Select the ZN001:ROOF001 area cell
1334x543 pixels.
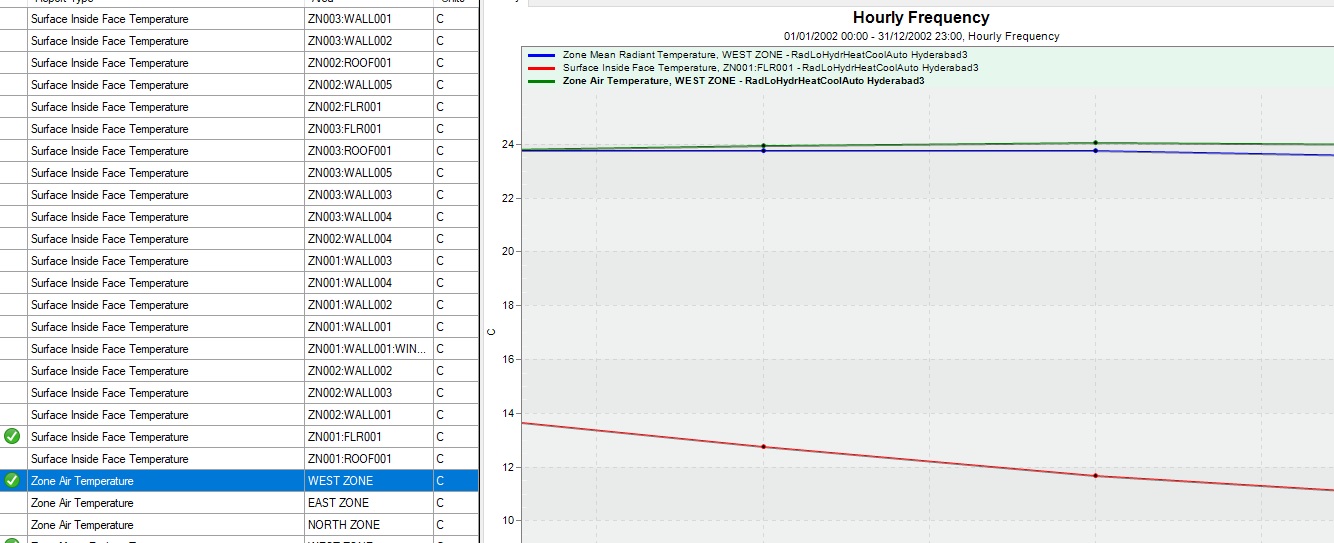(368, 459)
